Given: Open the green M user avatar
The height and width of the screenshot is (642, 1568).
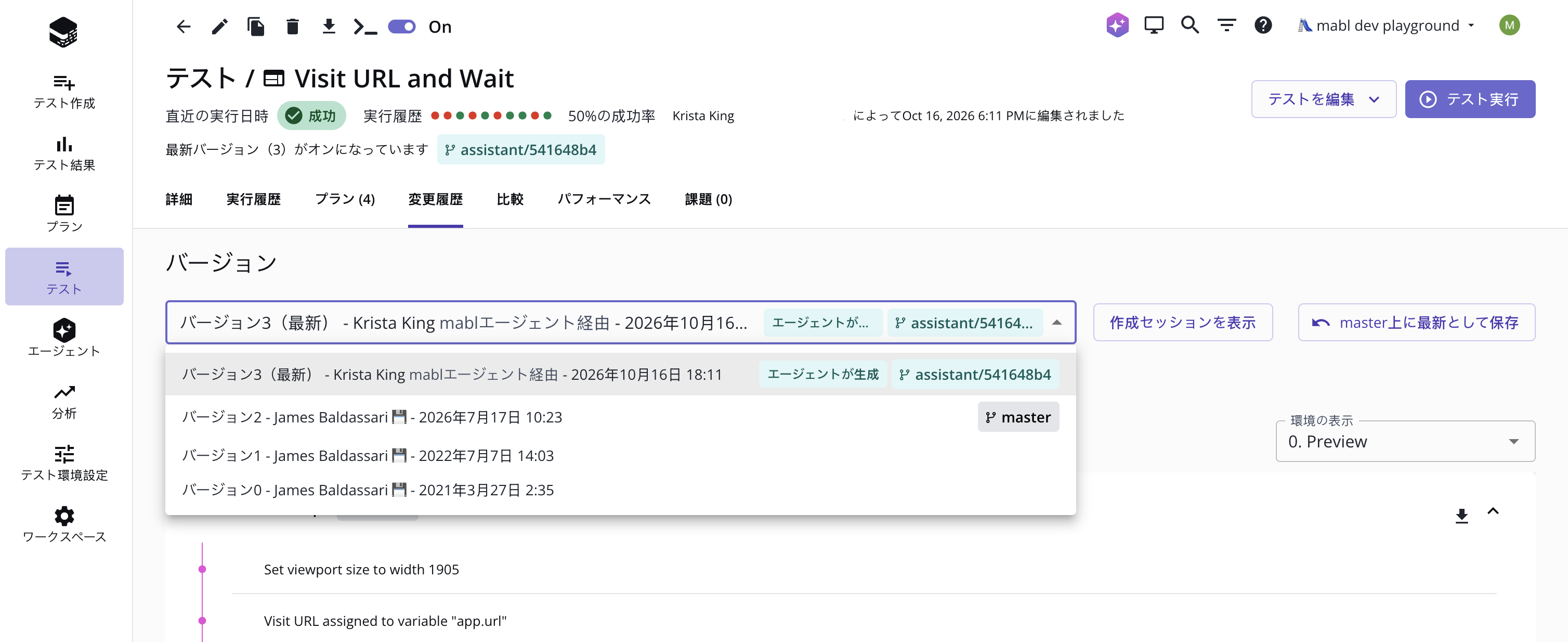Looking at the screenshot, I should point(1509,25).
